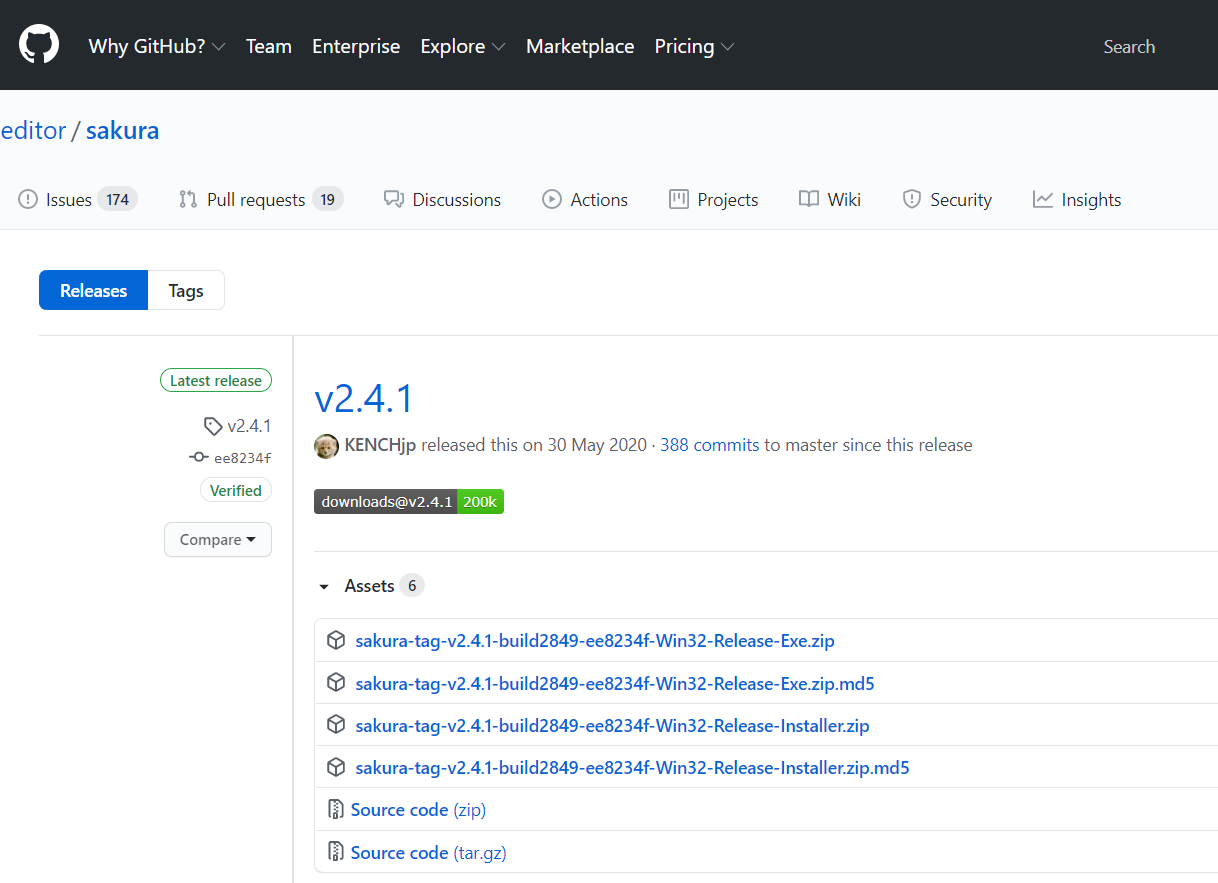Switch to the Issues tab
1218x883 pixels.
[x=78, y=199]
